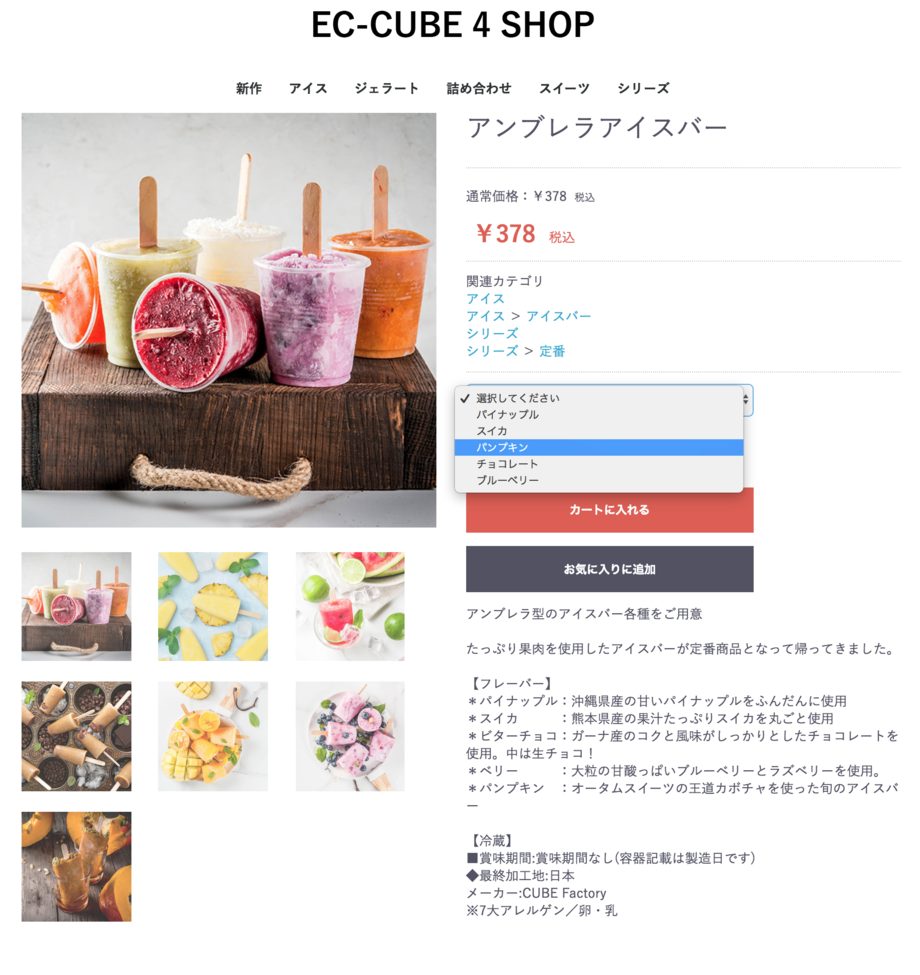View the watermelon popsicle thumbnail

(x=350, y=606)
